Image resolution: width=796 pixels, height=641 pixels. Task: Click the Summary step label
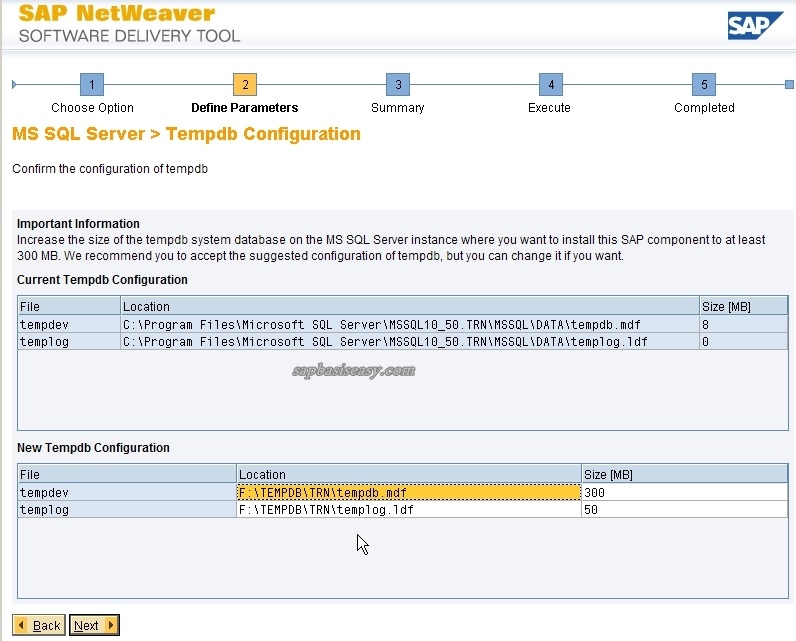397,108
